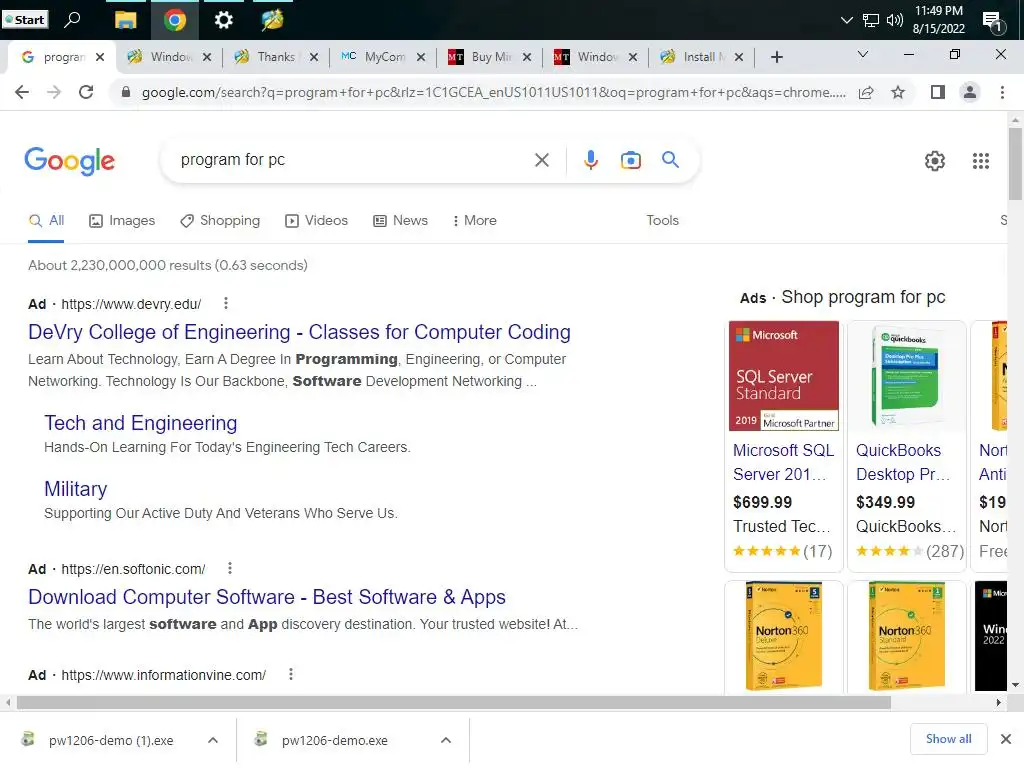Open QuickBooks Desktop product link
Screen dimensions: 1024x768
[x=904, y=462]
